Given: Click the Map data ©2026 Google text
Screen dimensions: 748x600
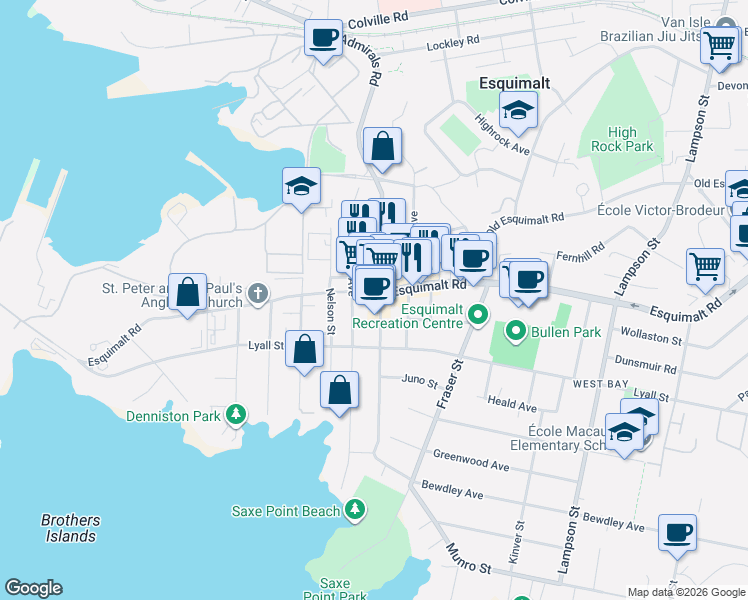Looking at the screenshot, I should [x=686, y=592].
